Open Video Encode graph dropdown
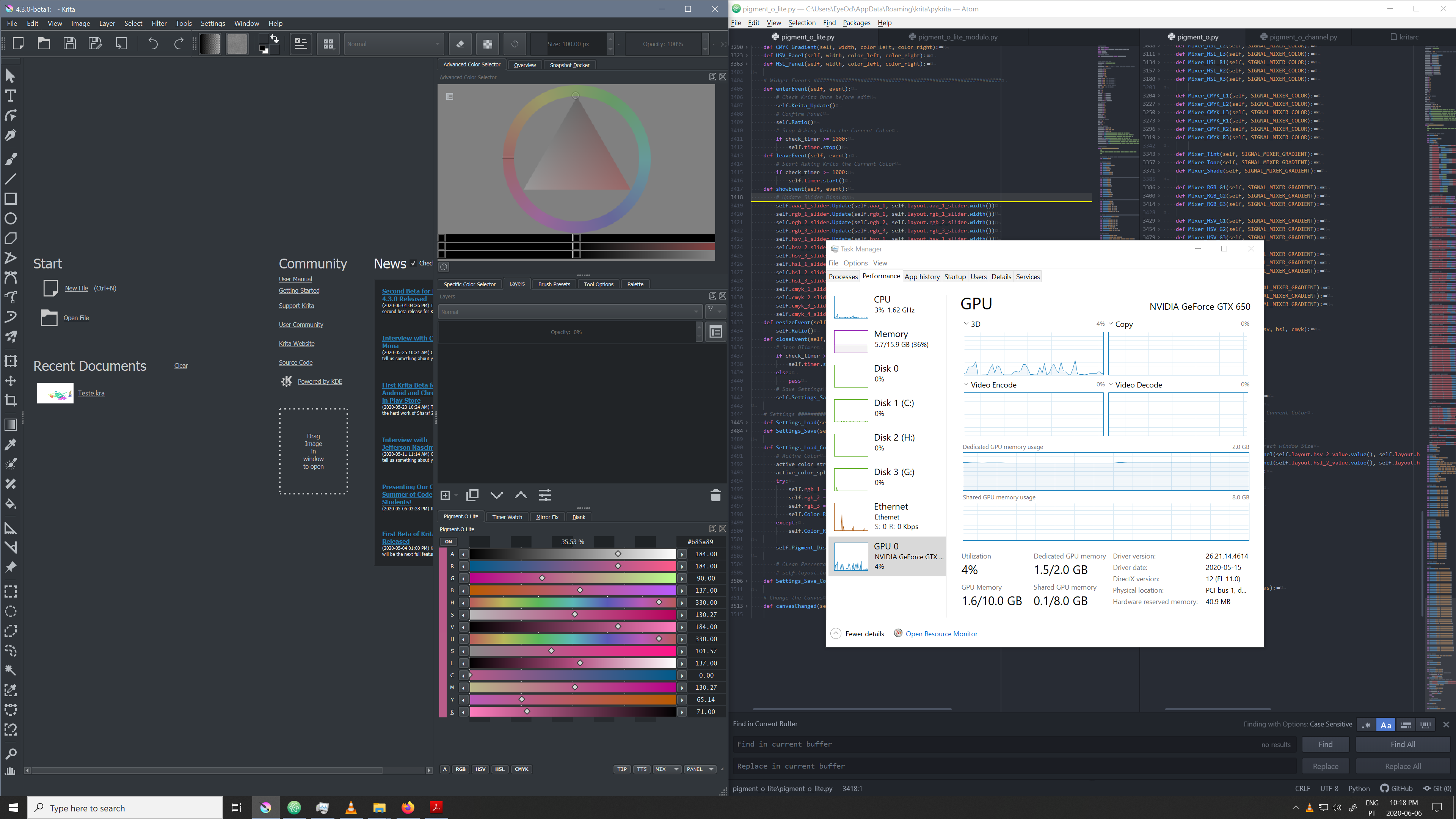This screenshot has width=1456, height=819. (x=966, y=384)
